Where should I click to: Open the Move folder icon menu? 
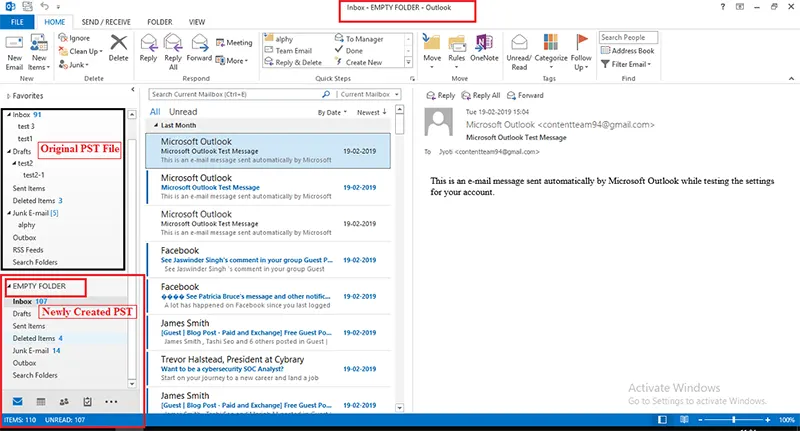coord(432,43)
